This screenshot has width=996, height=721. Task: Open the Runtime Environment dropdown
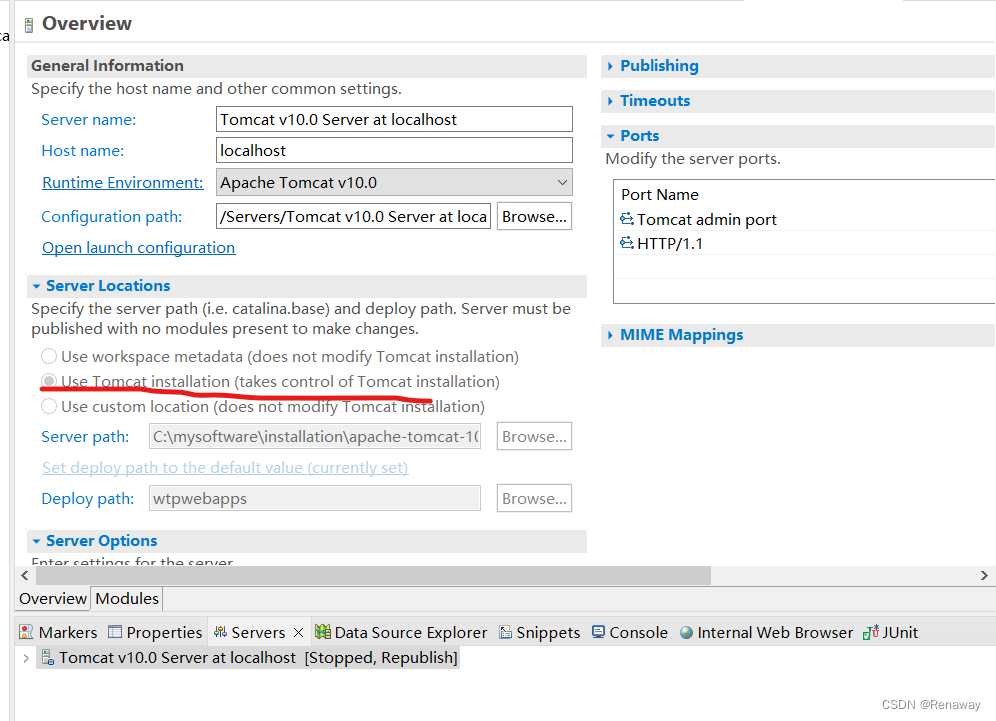[561, 182]
